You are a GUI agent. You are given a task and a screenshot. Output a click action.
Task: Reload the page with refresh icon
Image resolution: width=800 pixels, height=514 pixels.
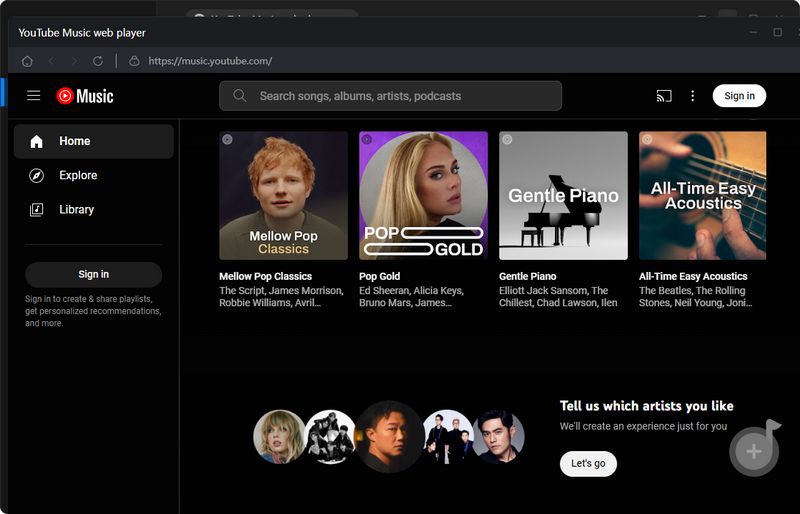(98, 61)
